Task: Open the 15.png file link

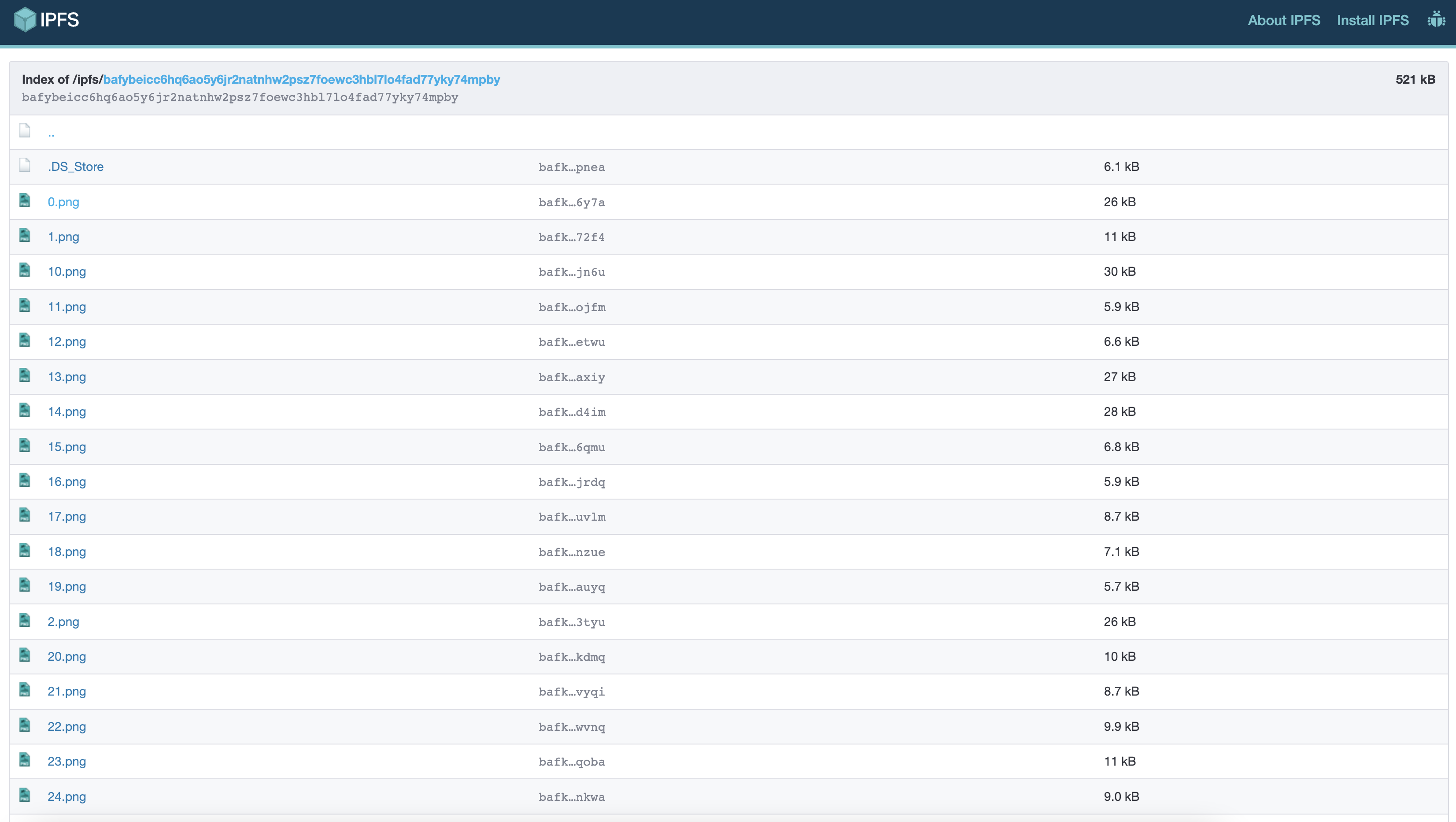Action: coord(67,447)
